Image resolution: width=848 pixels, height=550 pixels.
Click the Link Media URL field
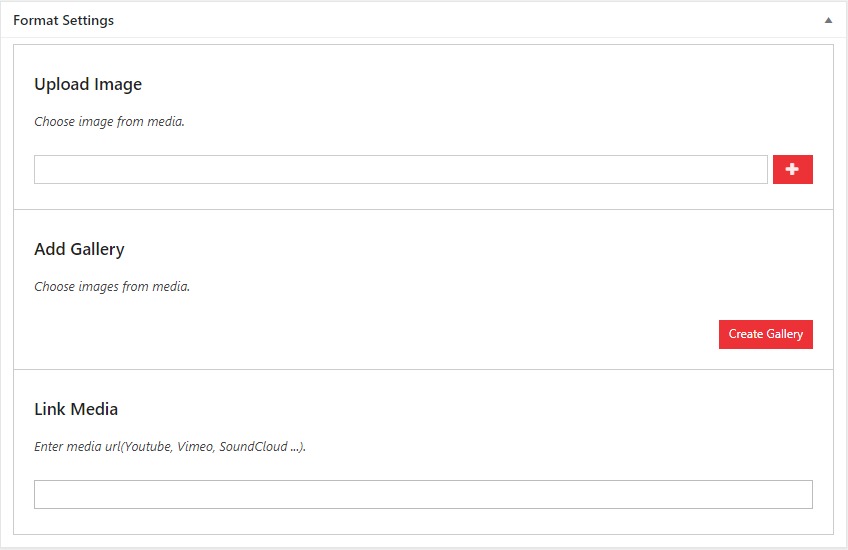tap(423, 494)
